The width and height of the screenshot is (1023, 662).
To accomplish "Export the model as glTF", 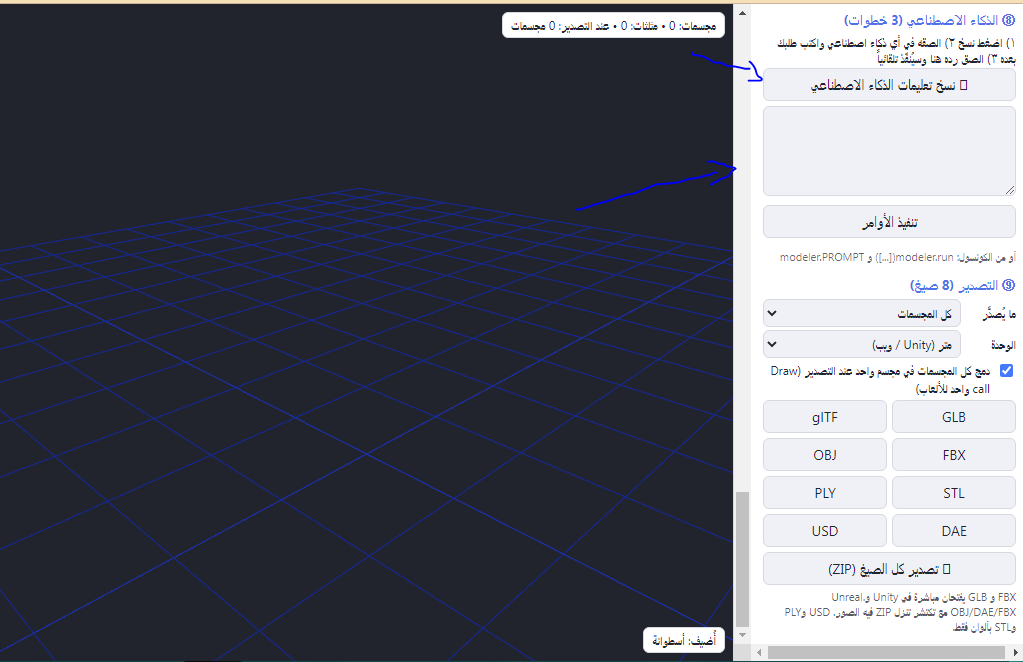I will (825, 417).
